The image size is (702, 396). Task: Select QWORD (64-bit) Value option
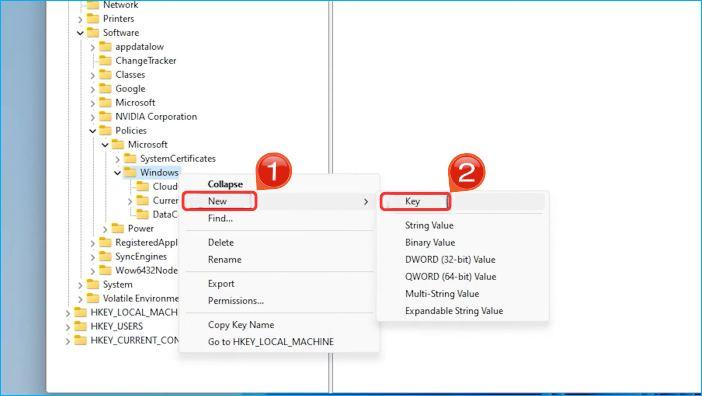pos(450,277)
